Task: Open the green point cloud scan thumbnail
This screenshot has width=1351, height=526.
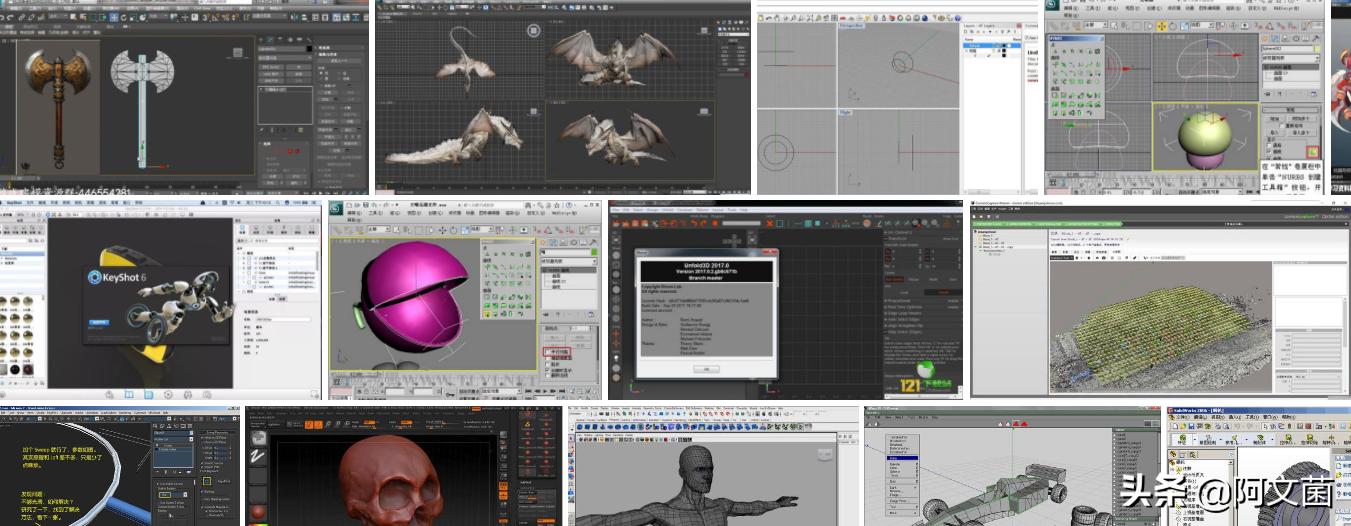Action: [1160, 298]
